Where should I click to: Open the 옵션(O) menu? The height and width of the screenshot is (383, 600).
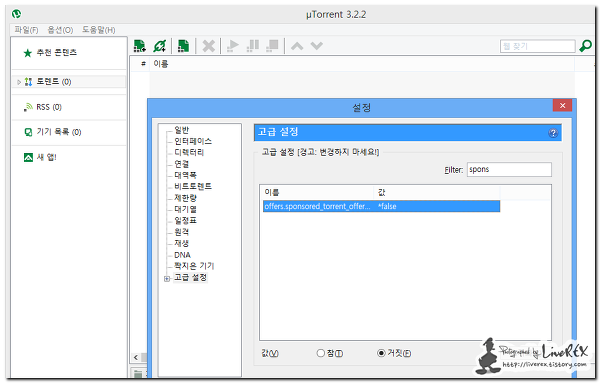point(60,30)
